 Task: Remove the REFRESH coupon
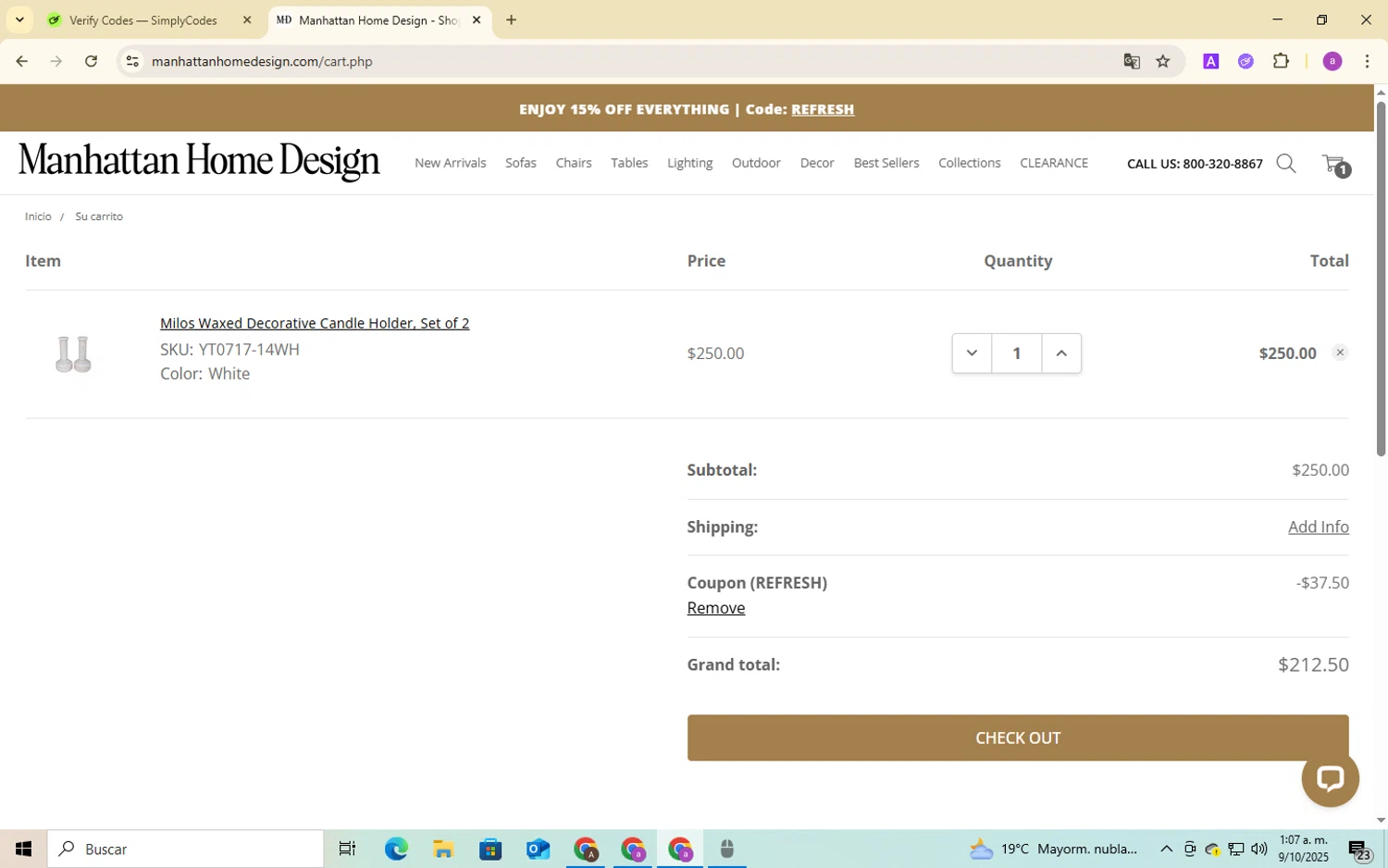716,608
